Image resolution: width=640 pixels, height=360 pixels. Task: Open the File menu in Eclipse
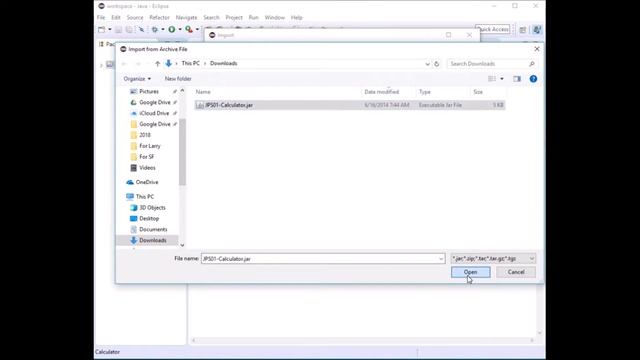(x=101, y=18)
